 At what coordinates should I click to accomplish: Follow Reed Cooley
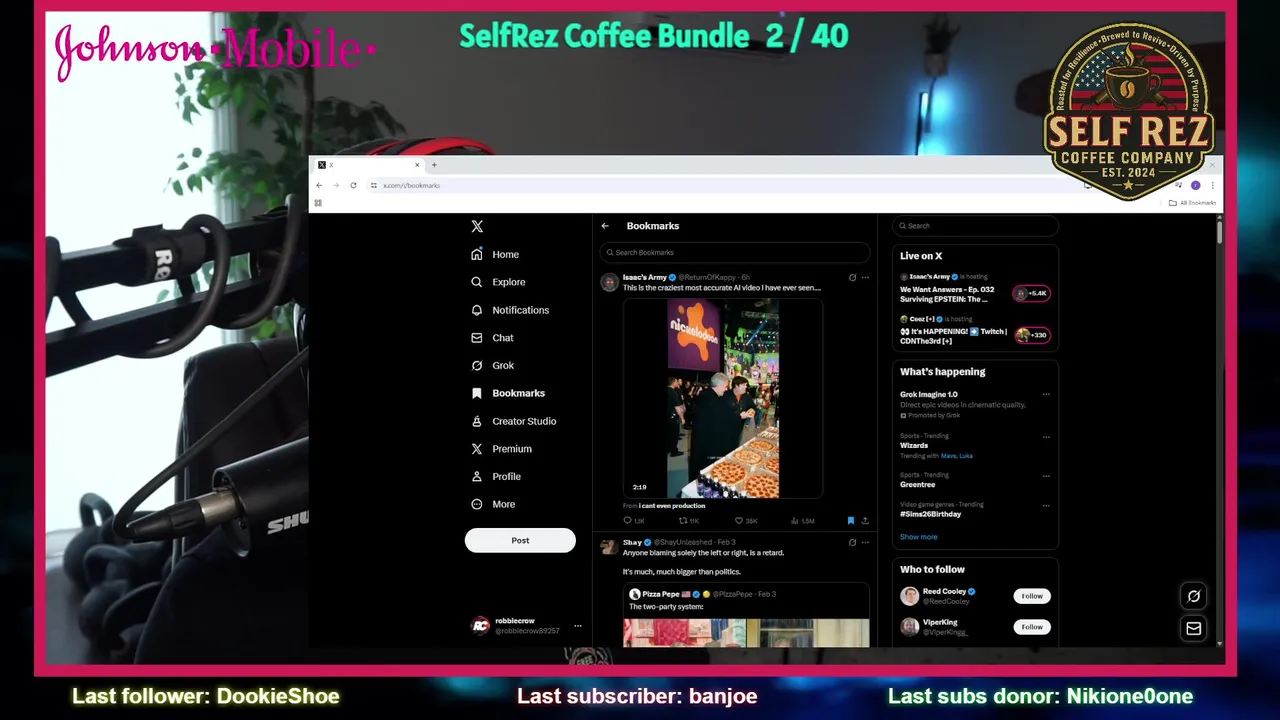pos(1032,596)
